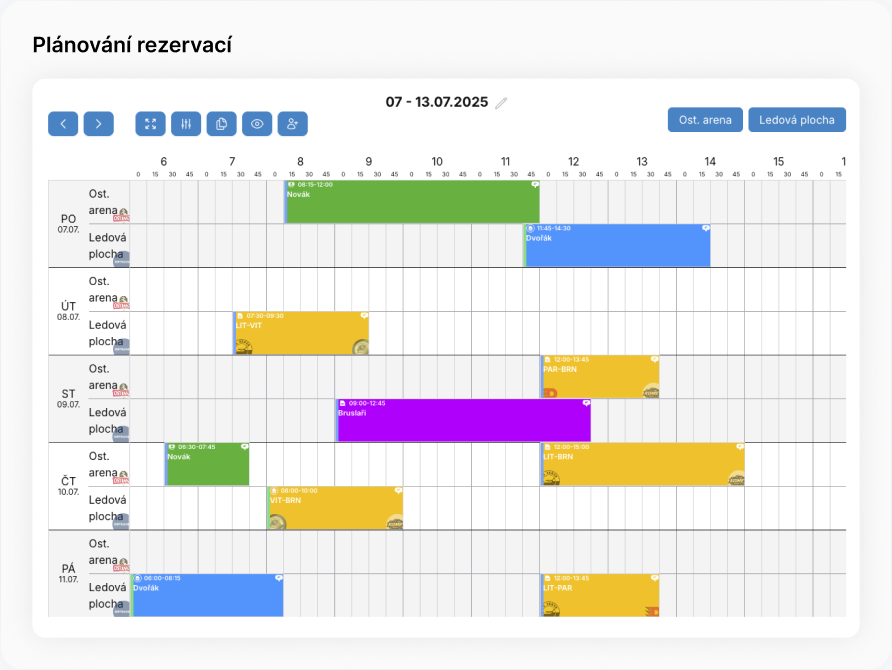Viewport: 892px width, 670px height.
Task: Open the filter sliders settings
Action: pyautogui.click(x=186, y=124)
